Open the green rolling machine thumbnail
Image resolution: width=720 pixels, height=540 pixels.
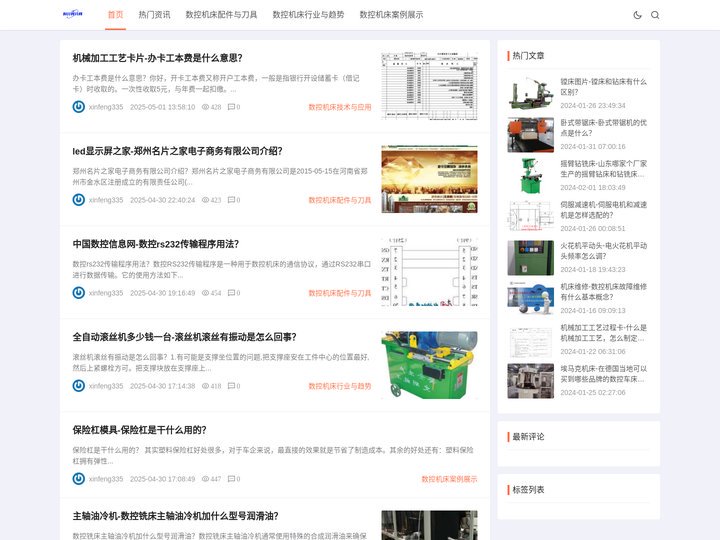429,365
